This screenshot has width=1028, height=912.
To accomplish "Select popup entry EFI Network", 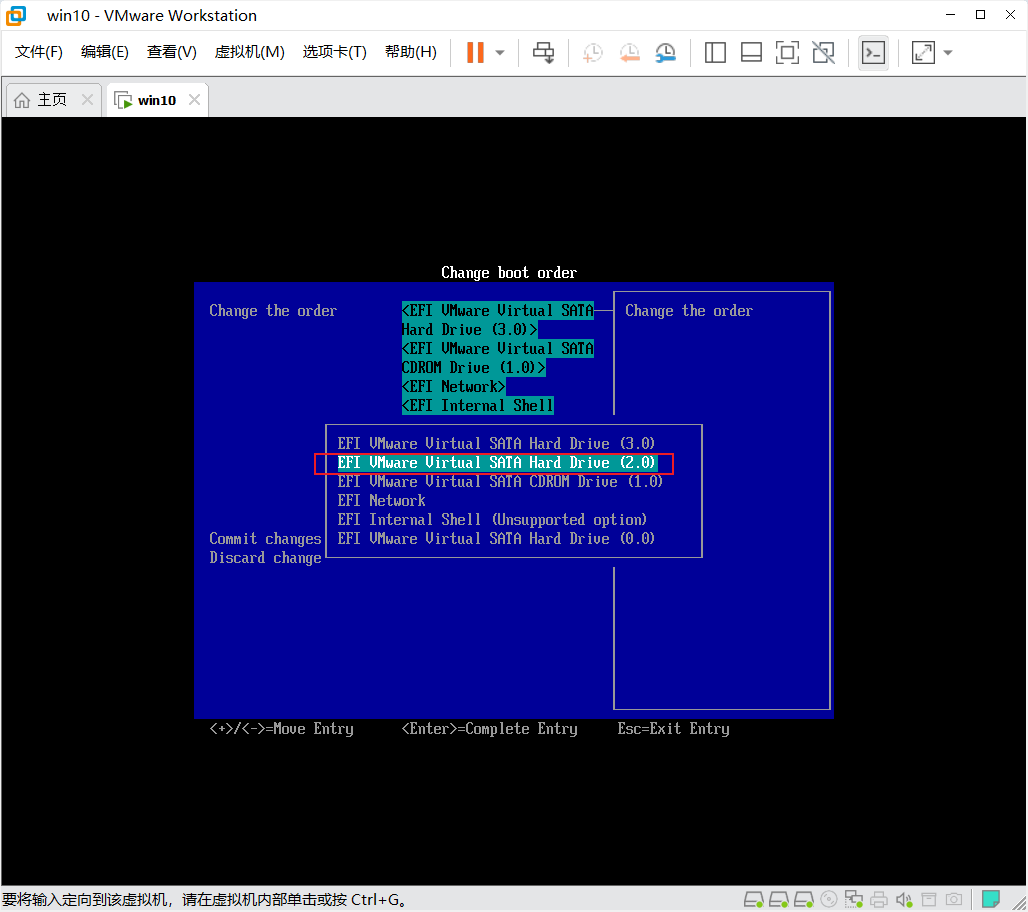I will pos(382,501).
